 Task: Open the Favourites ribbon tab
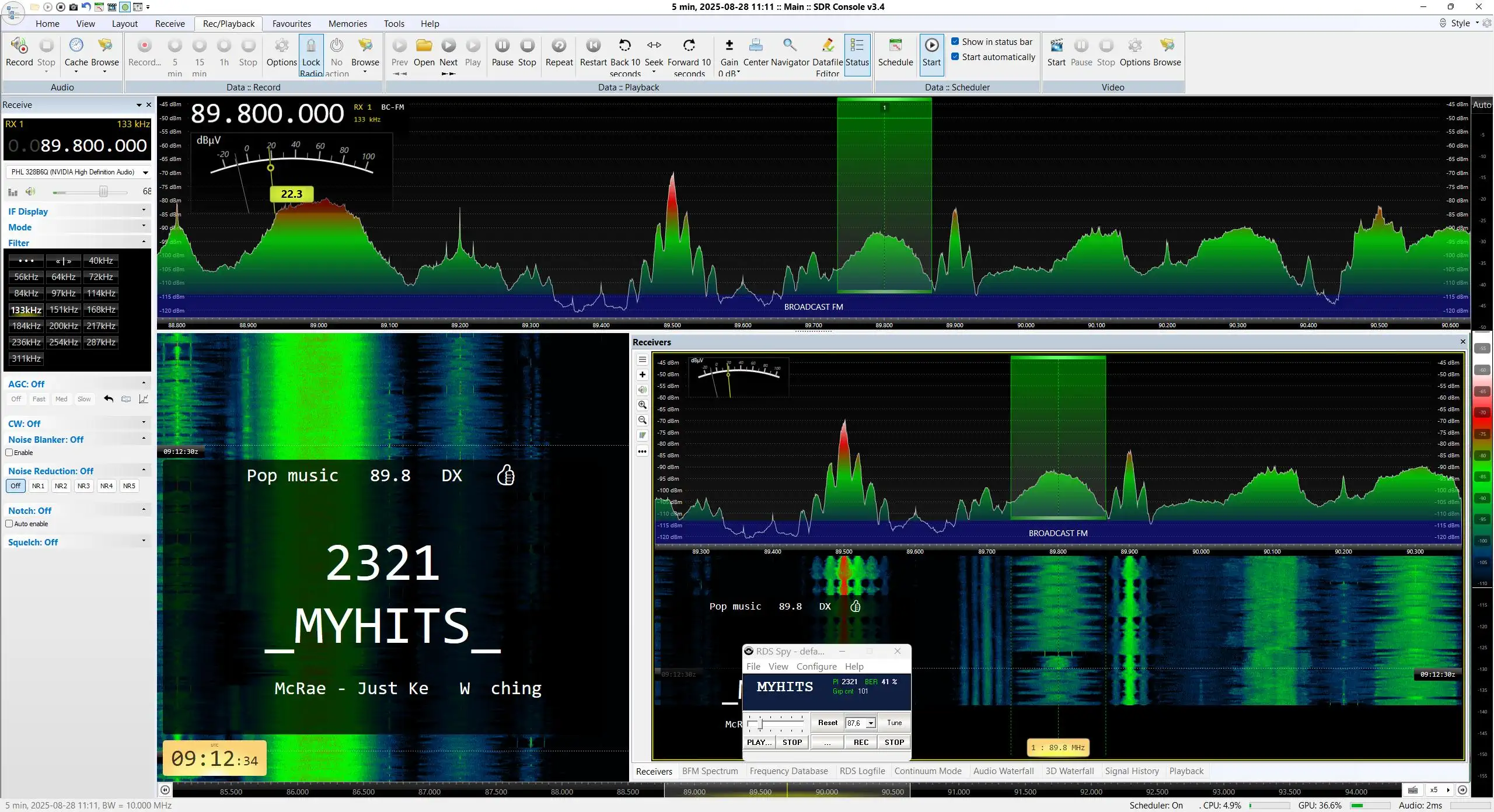click(291, 24)
